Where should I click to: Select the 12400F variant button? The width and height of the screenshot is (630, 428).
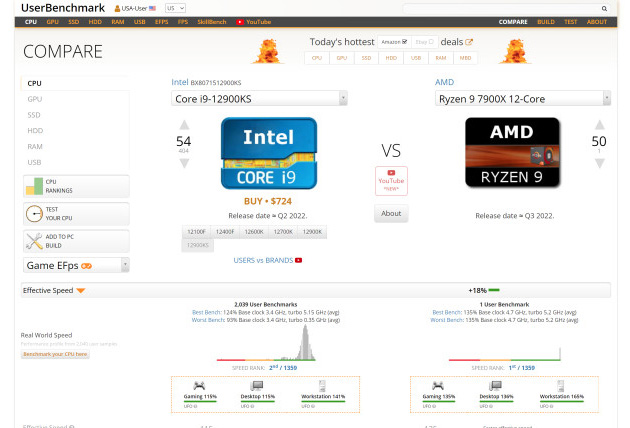point(225,232)
